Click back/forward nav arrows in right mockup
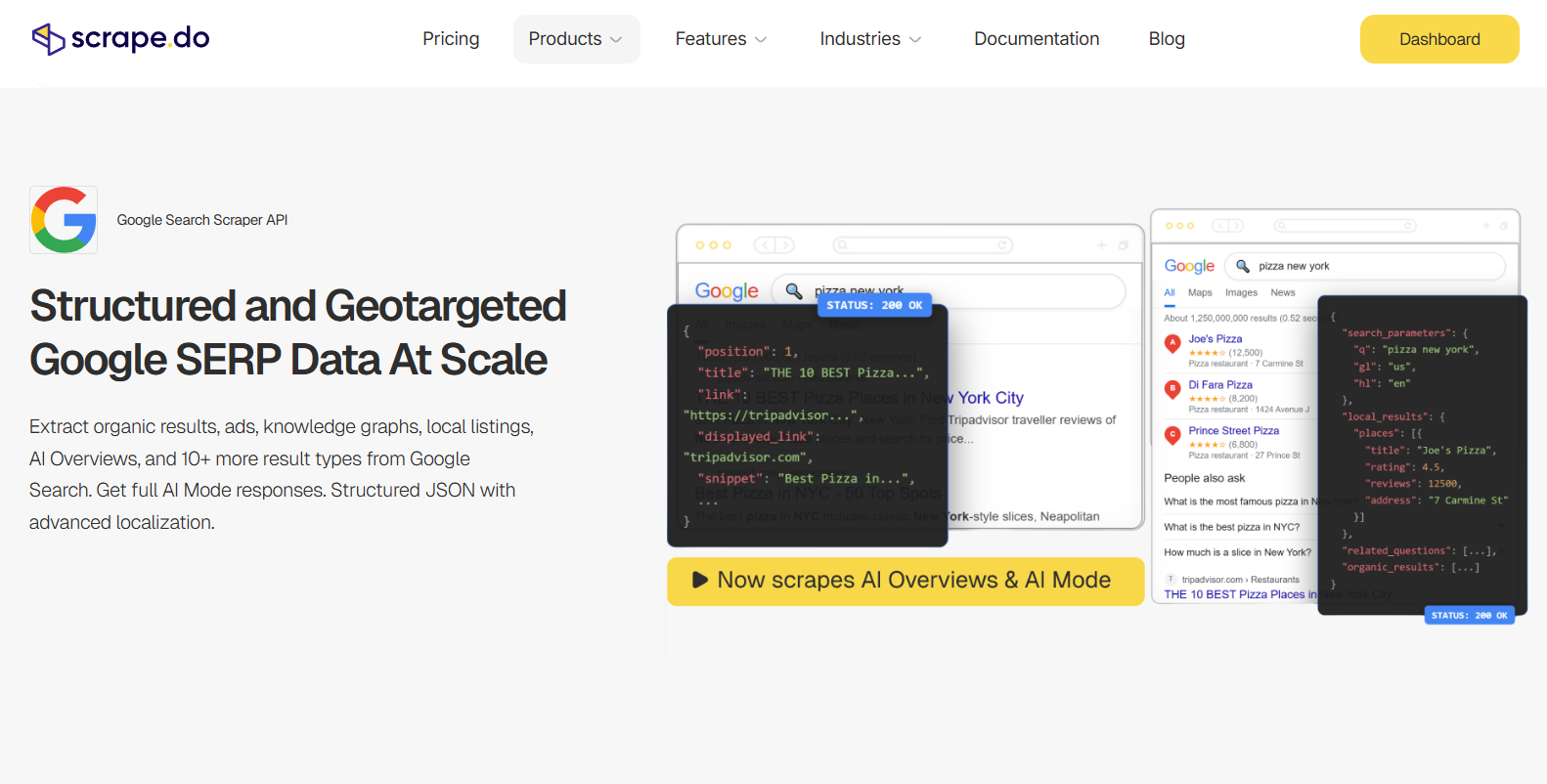Image resolution: width=1547 pixels, height=784 pixels. 1227,226
